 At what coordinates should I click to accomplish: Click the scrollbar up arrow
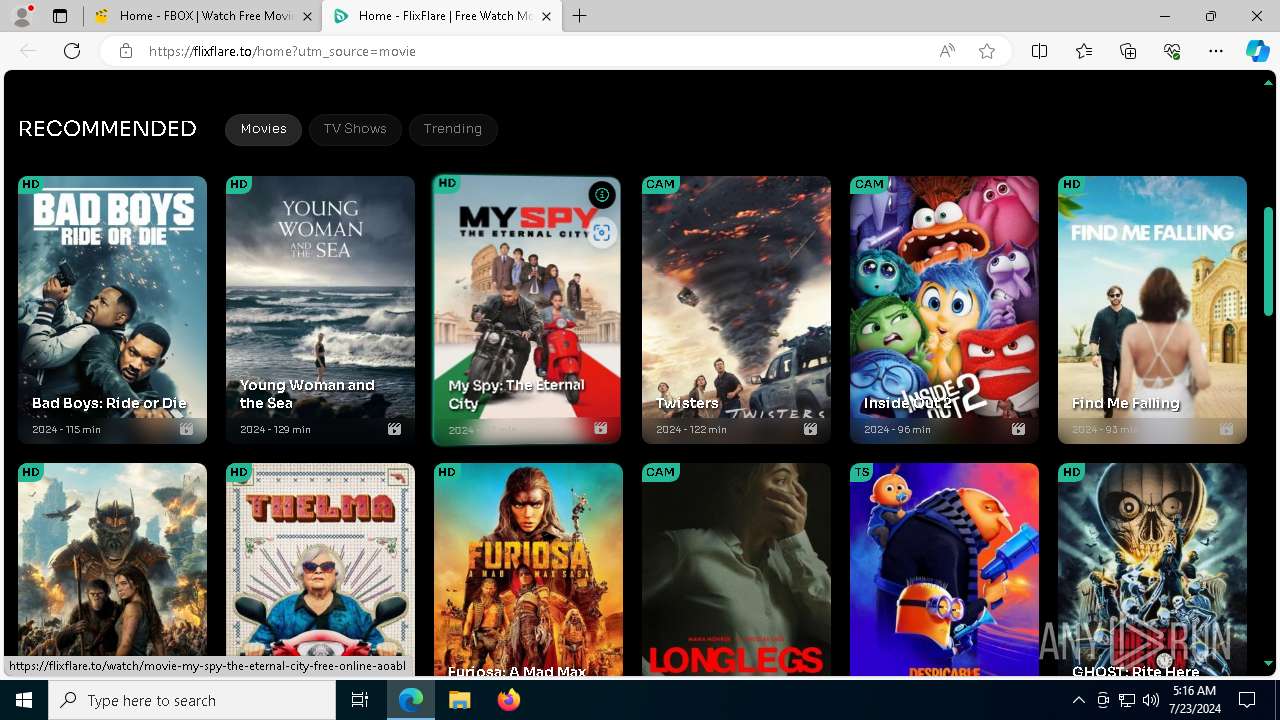[1268, 83]
